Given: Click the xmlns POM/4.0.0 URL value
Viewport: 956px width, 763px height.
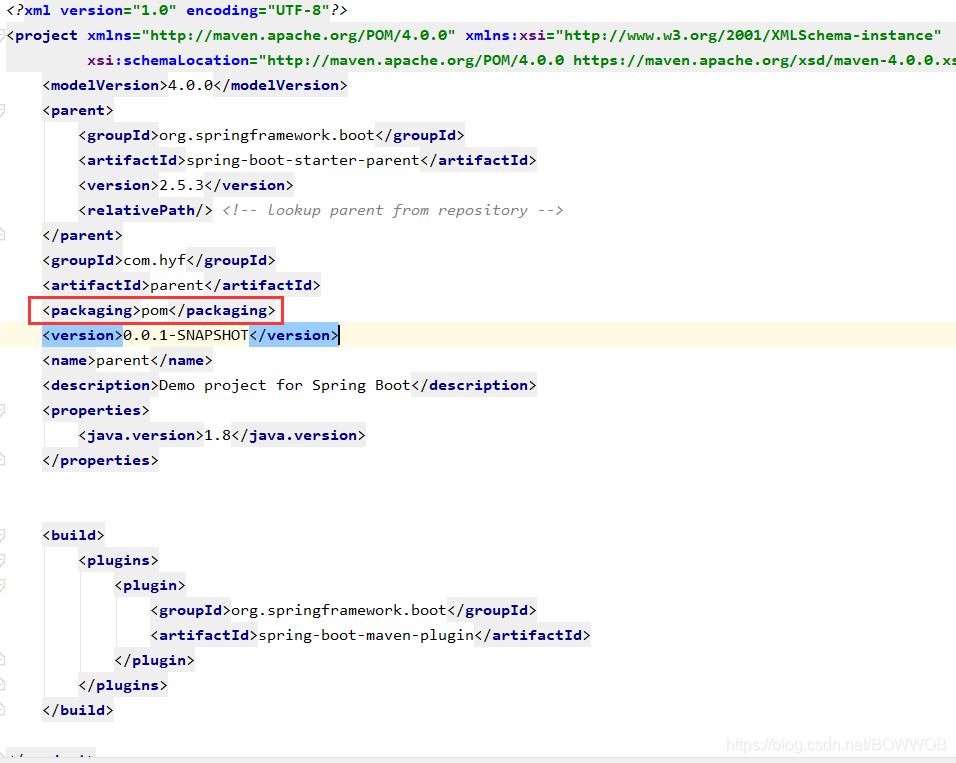Looking at the screenshot, I should (x=298, y=35).
